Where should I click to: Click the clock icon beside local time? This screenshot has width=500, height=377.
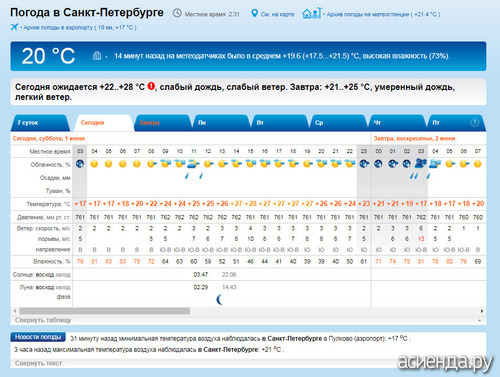177,13
